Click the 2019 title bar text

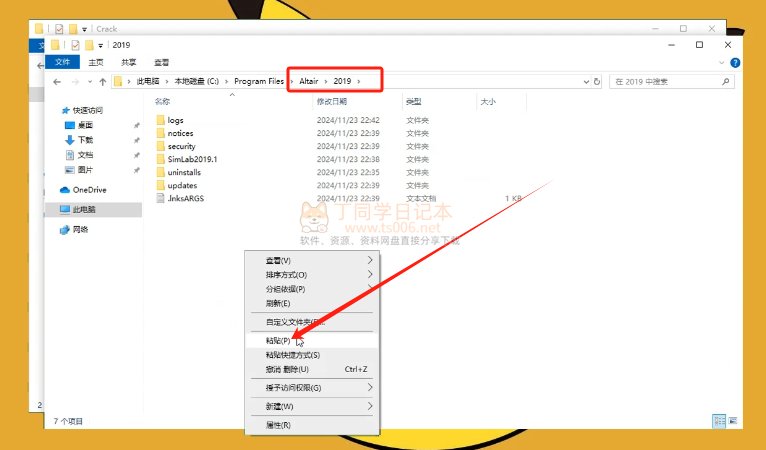click(x=121, y=45)
